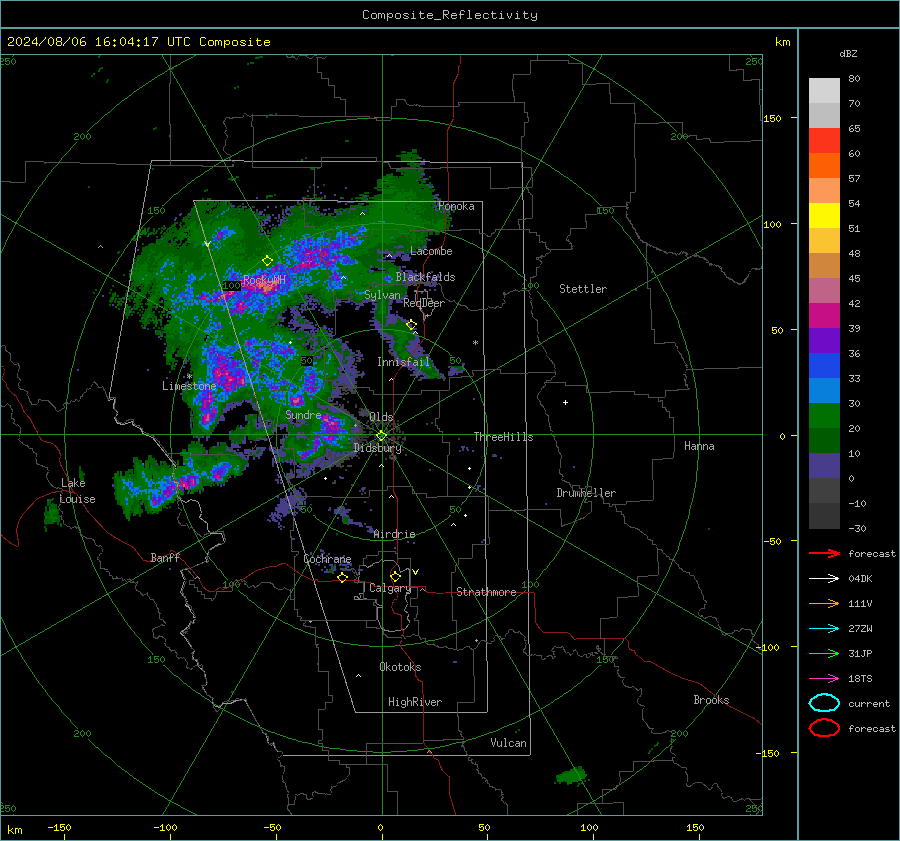900x841 pixels.
Task: Click the 33 dBZ blue color swatch
Action: point(824,365)
